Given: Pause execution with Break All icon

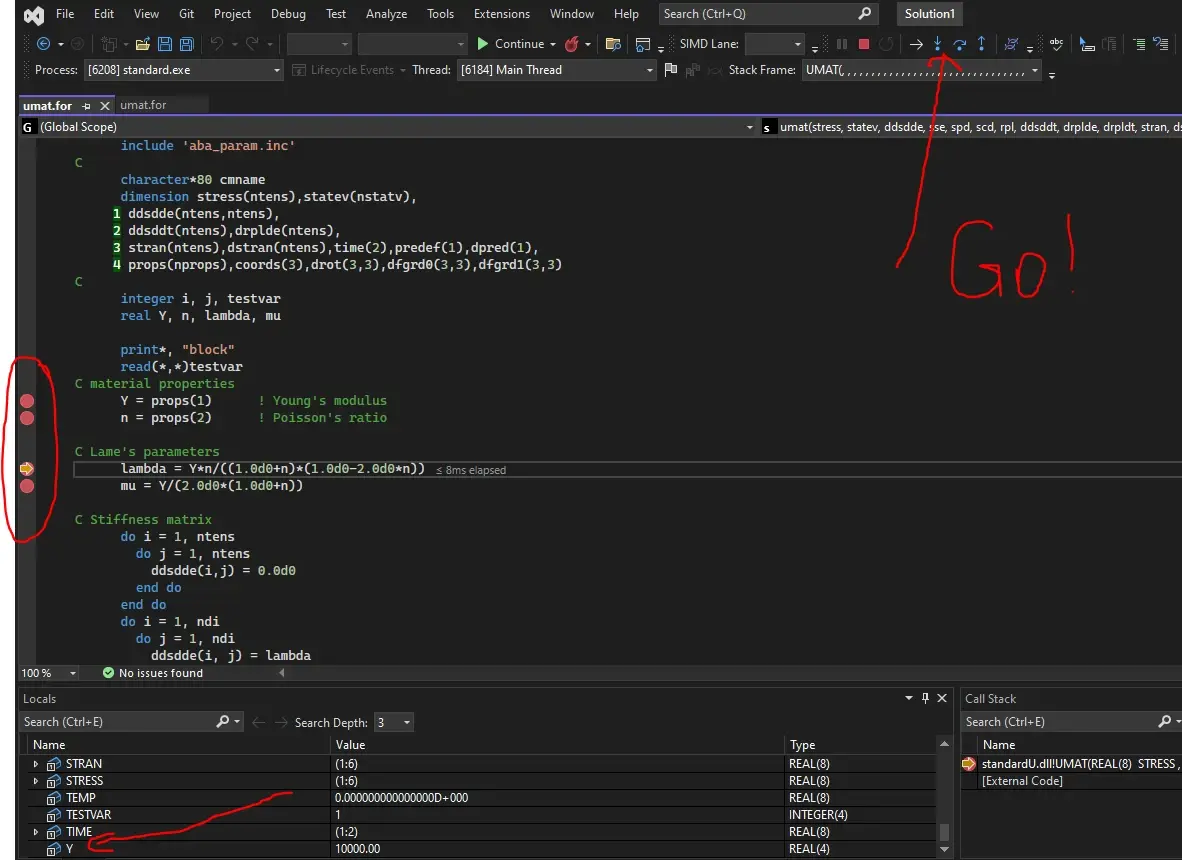Looking at the screenshot, I should pos(842,44).
